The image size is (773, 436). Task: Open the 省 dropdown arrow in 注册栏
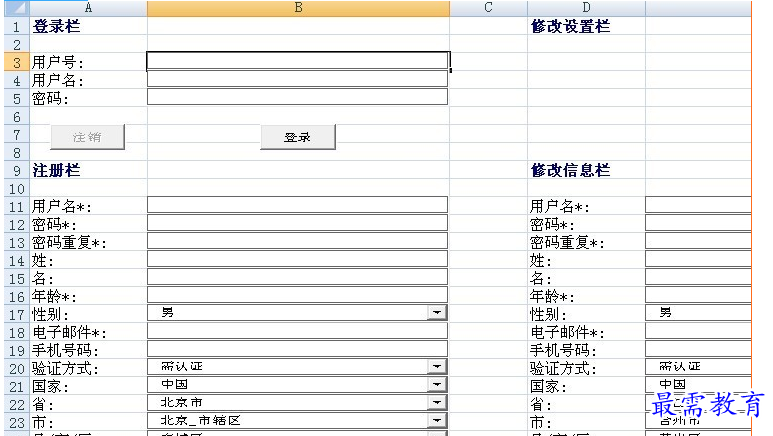(x=437, y=402)
